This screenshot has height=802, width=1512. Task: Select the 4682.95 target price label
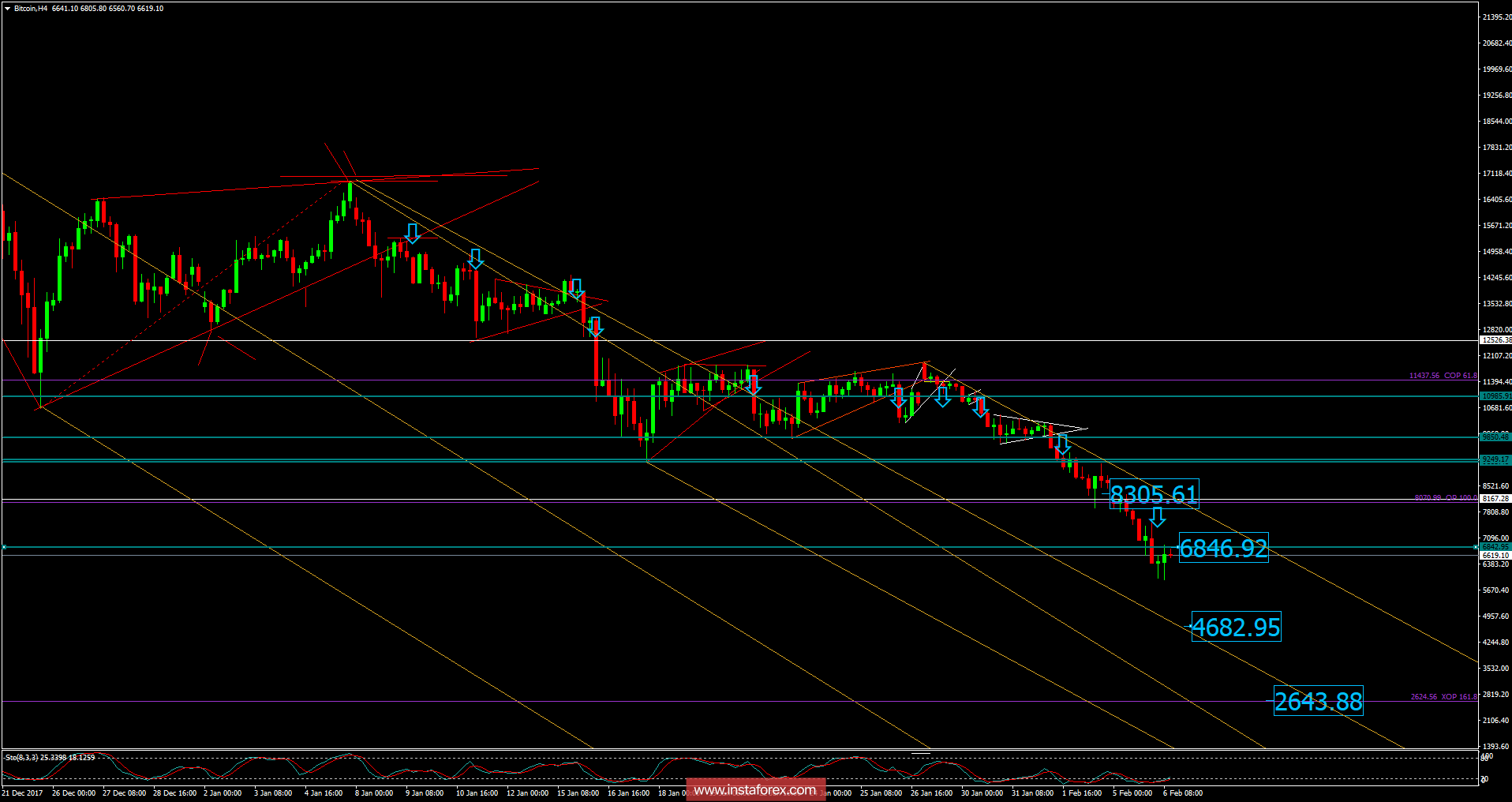point(1236,627)
